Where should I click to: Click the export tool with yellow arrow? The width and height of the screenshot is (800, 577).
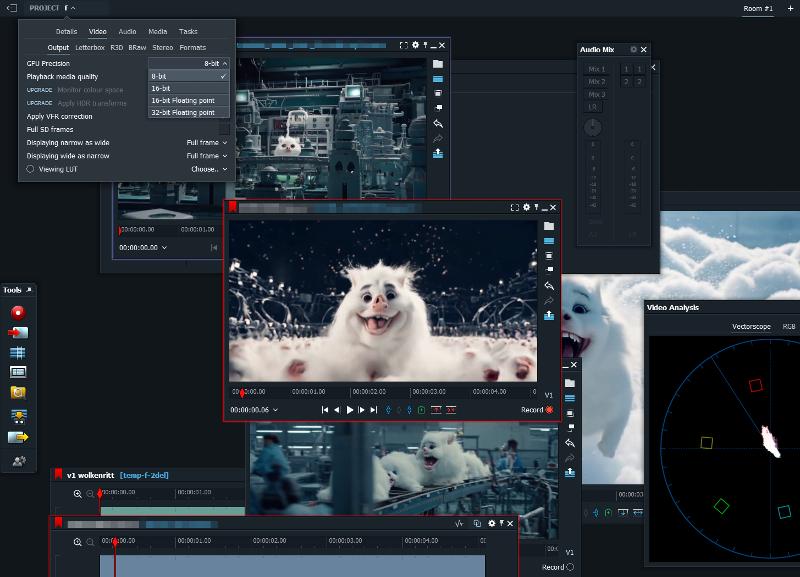[x=18, y=437]
